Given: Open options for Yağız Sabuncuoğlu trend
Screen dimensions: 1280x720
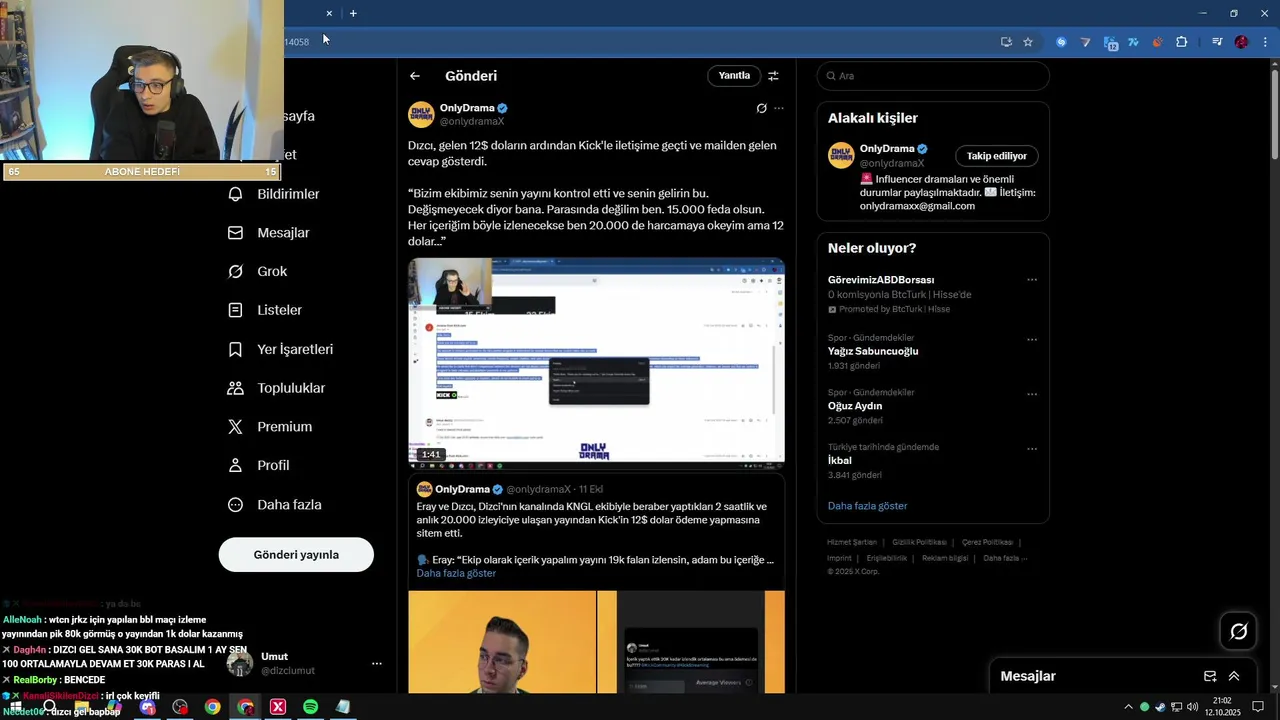Looking at the screenshot, I should (x=1032, y=339).
